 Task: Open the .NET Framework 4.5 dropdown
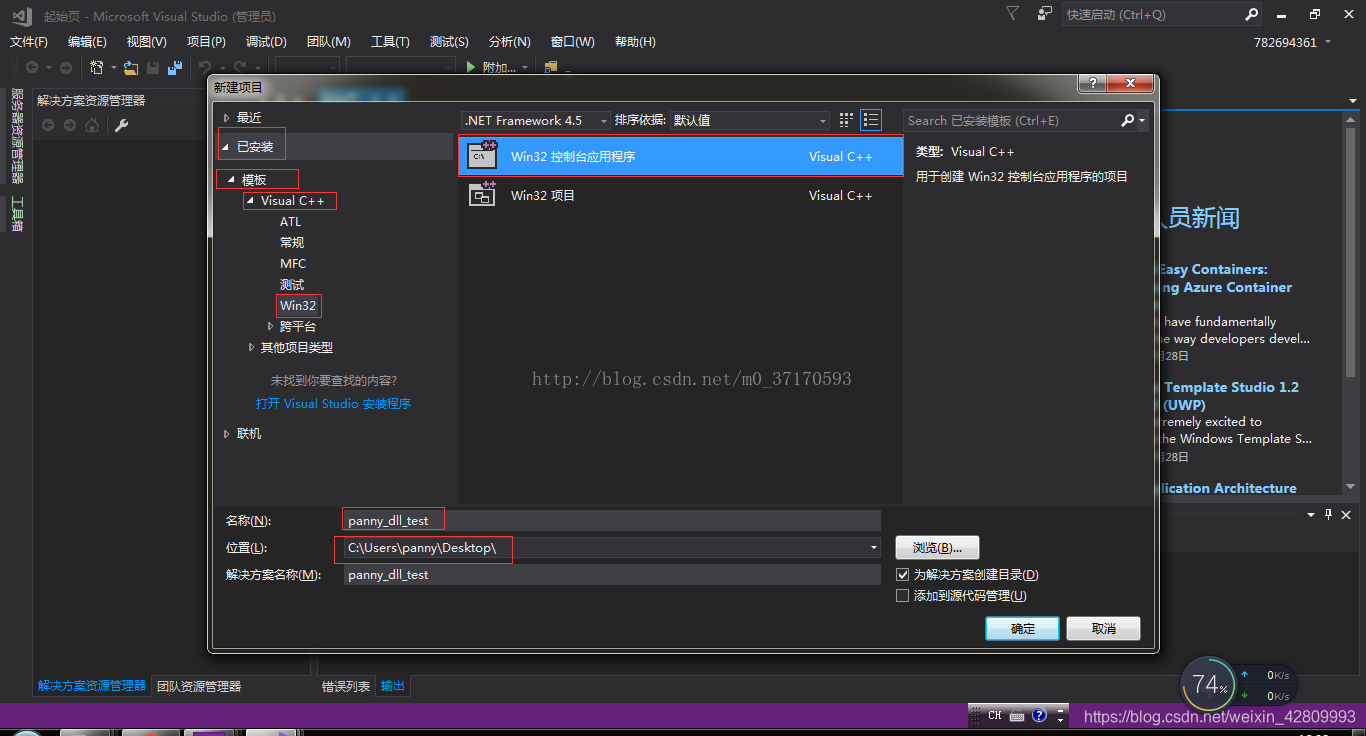pos(536,120)
